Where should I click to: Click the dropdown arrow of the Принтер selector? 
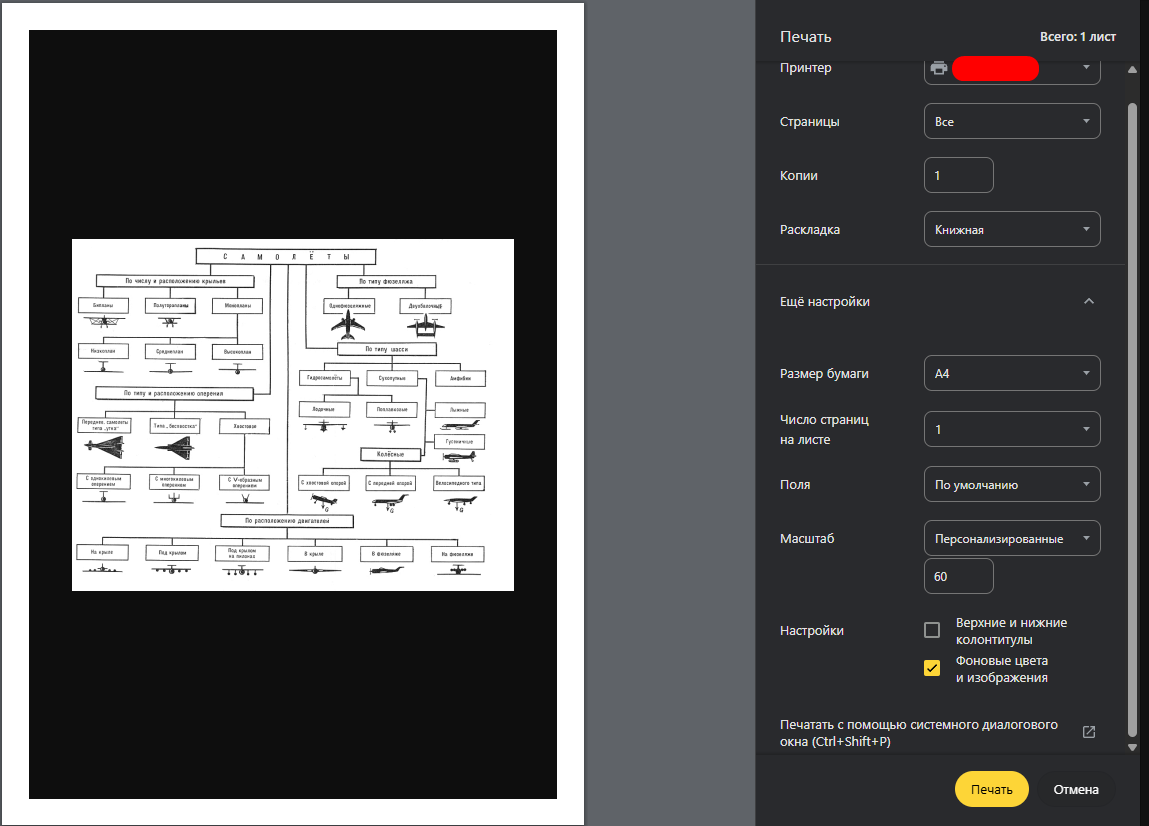click(1086, 69)
